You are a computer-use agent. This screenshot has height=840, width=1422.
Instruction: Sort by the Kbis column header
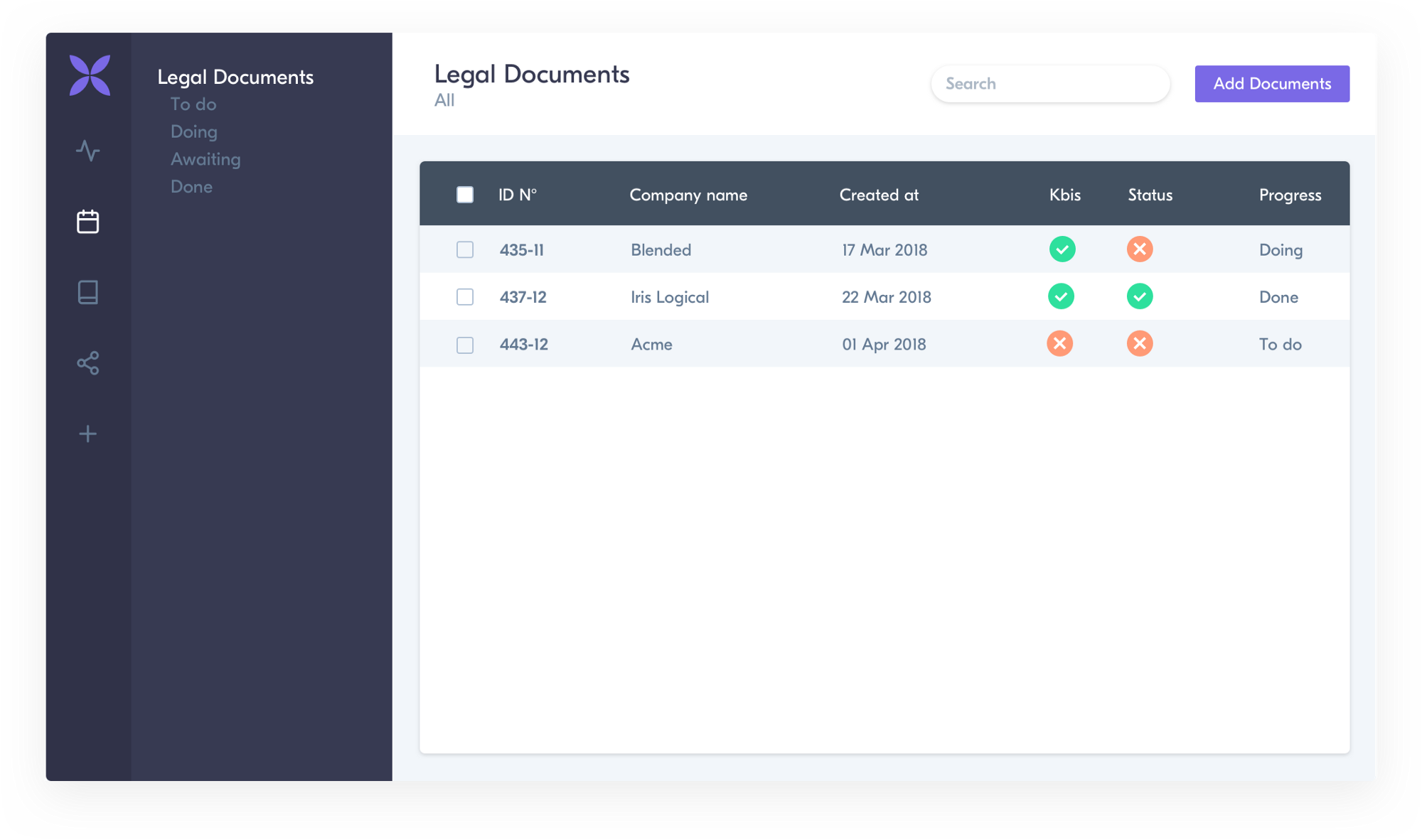point(1065,195)
